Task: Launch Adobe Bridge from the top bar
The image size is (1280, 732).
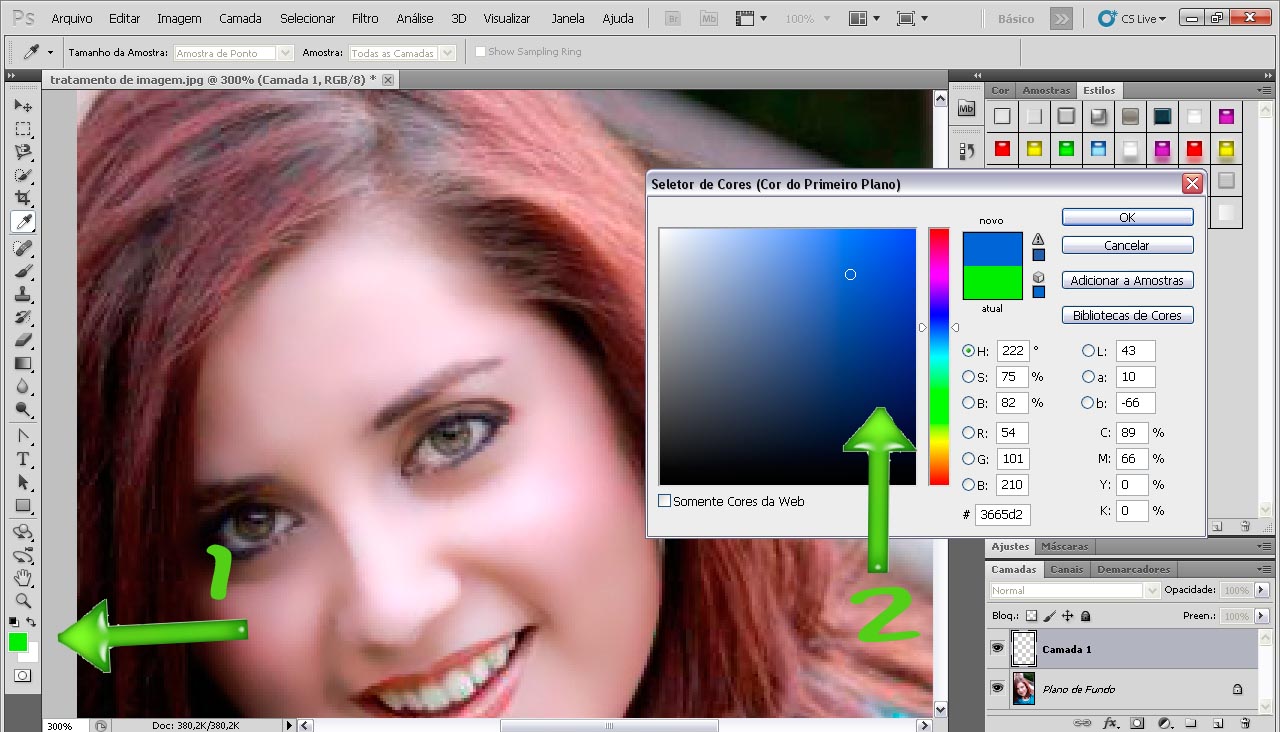Action: point(673,18)
